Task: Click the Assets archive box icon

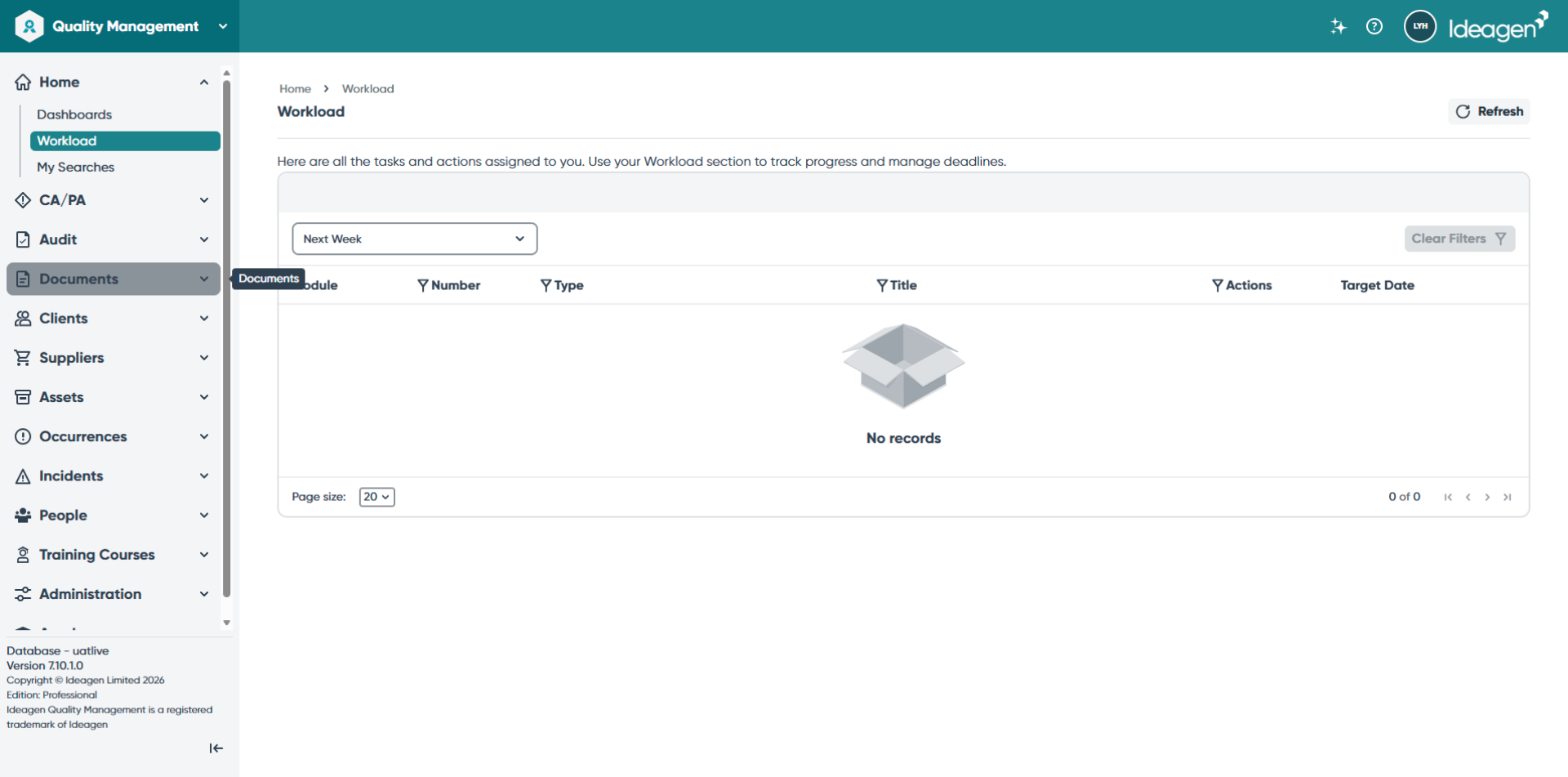Action: click(x=23, y=397)
